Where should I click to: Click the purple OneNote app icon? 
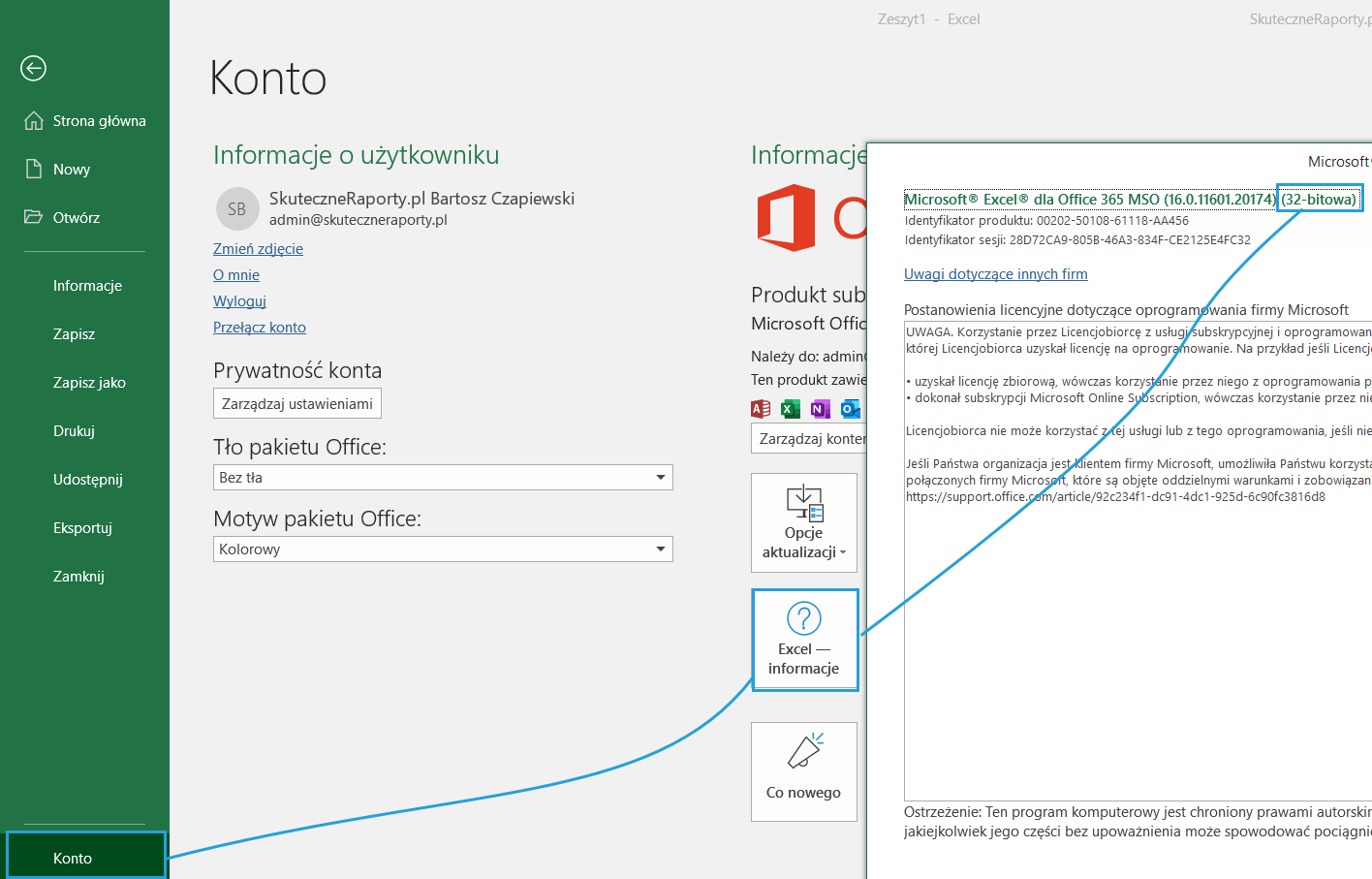coord(821,409)
